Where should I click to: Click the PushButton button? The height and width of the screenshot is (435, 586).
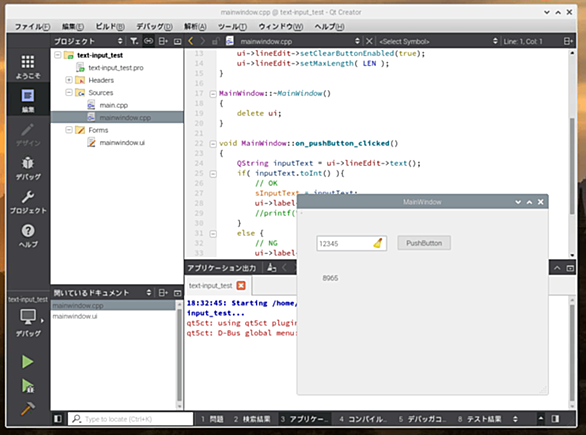pos(424,243)
